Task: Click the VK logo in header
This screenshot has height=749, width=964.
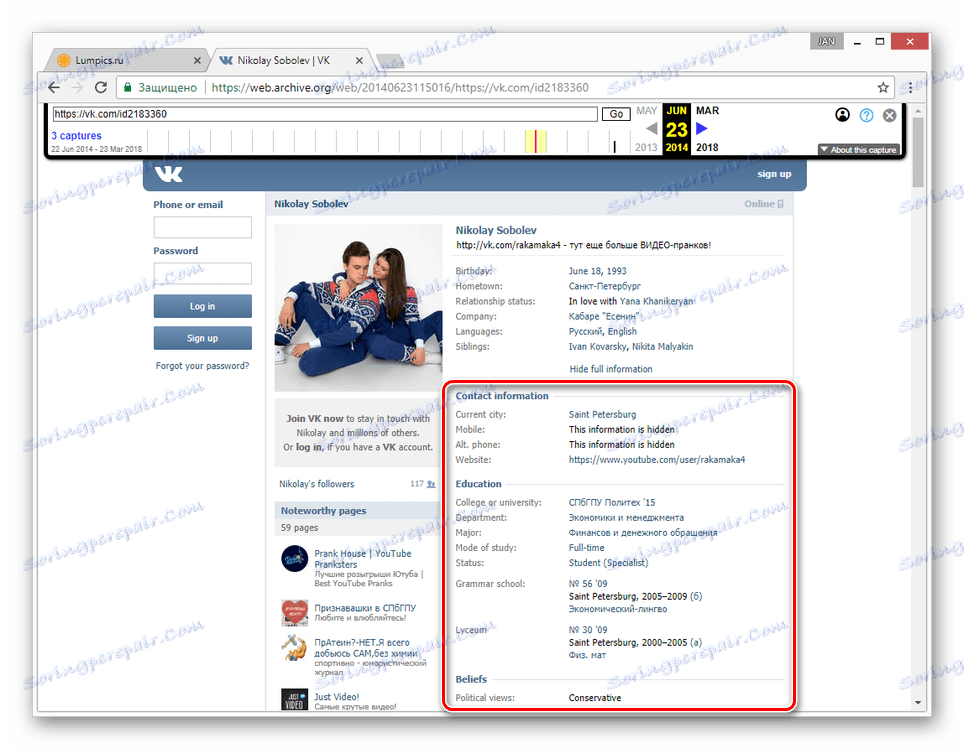Action: click(x=168, y=174)
